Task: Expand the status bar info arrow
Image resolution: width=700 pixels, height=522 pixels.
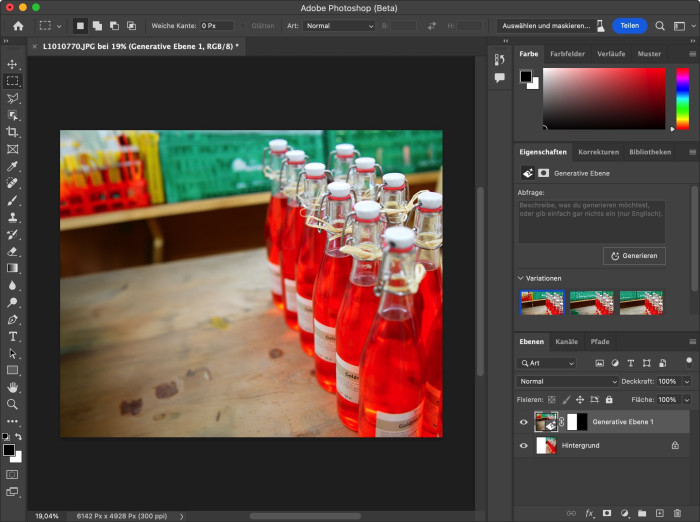Action: (182, 516)
